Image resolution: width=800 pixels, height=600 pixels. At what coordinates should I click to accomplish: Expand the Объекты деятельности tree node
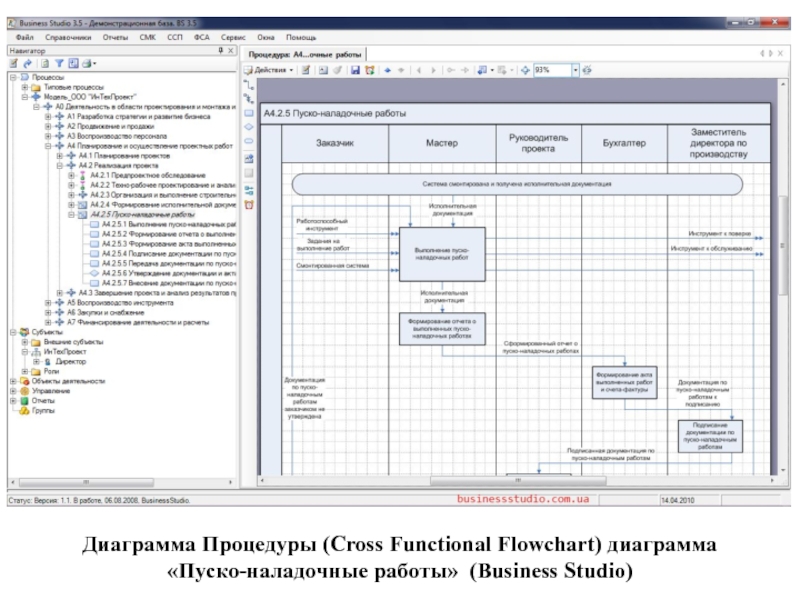pos(14,380)
